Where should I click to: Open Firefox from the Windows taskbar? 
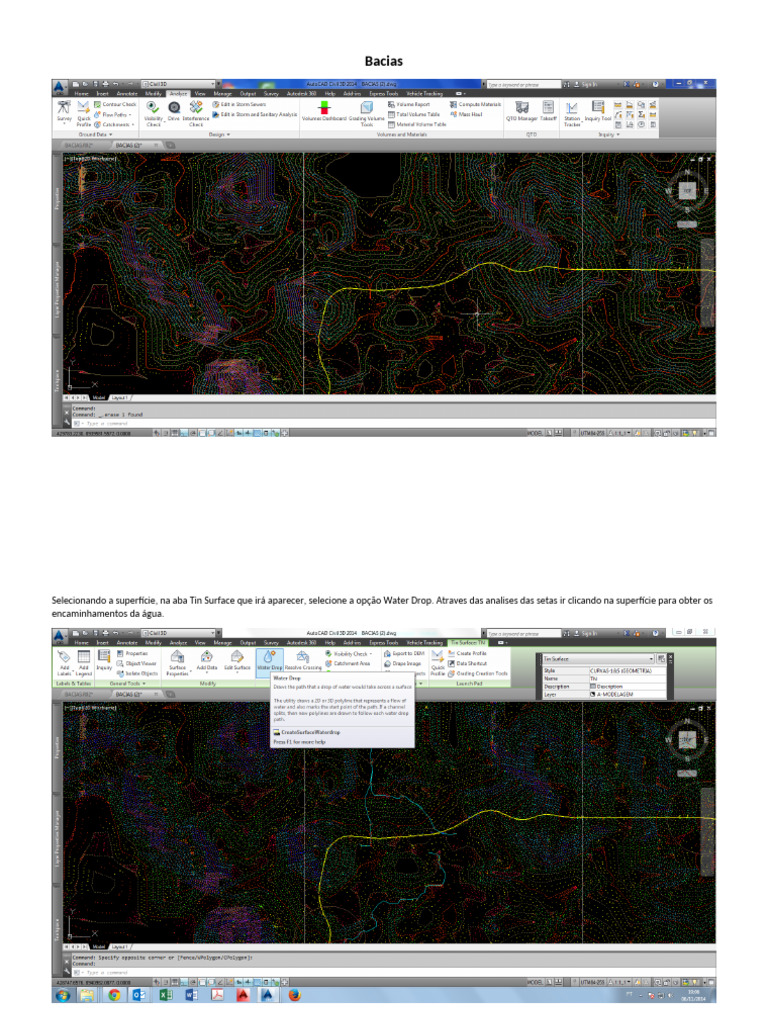coord(294,995)
